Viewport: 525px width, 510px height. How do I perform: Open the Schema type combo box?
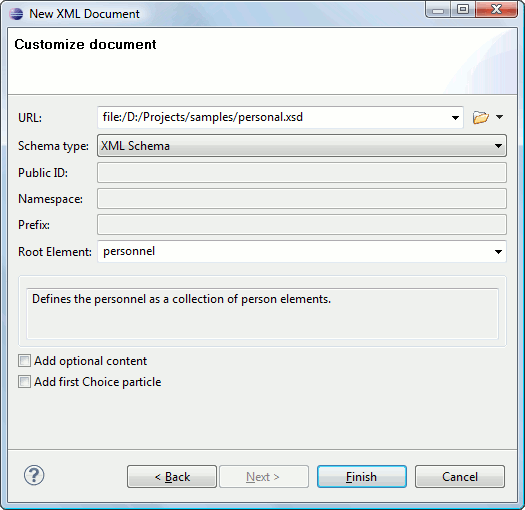(x=302, y=146)
